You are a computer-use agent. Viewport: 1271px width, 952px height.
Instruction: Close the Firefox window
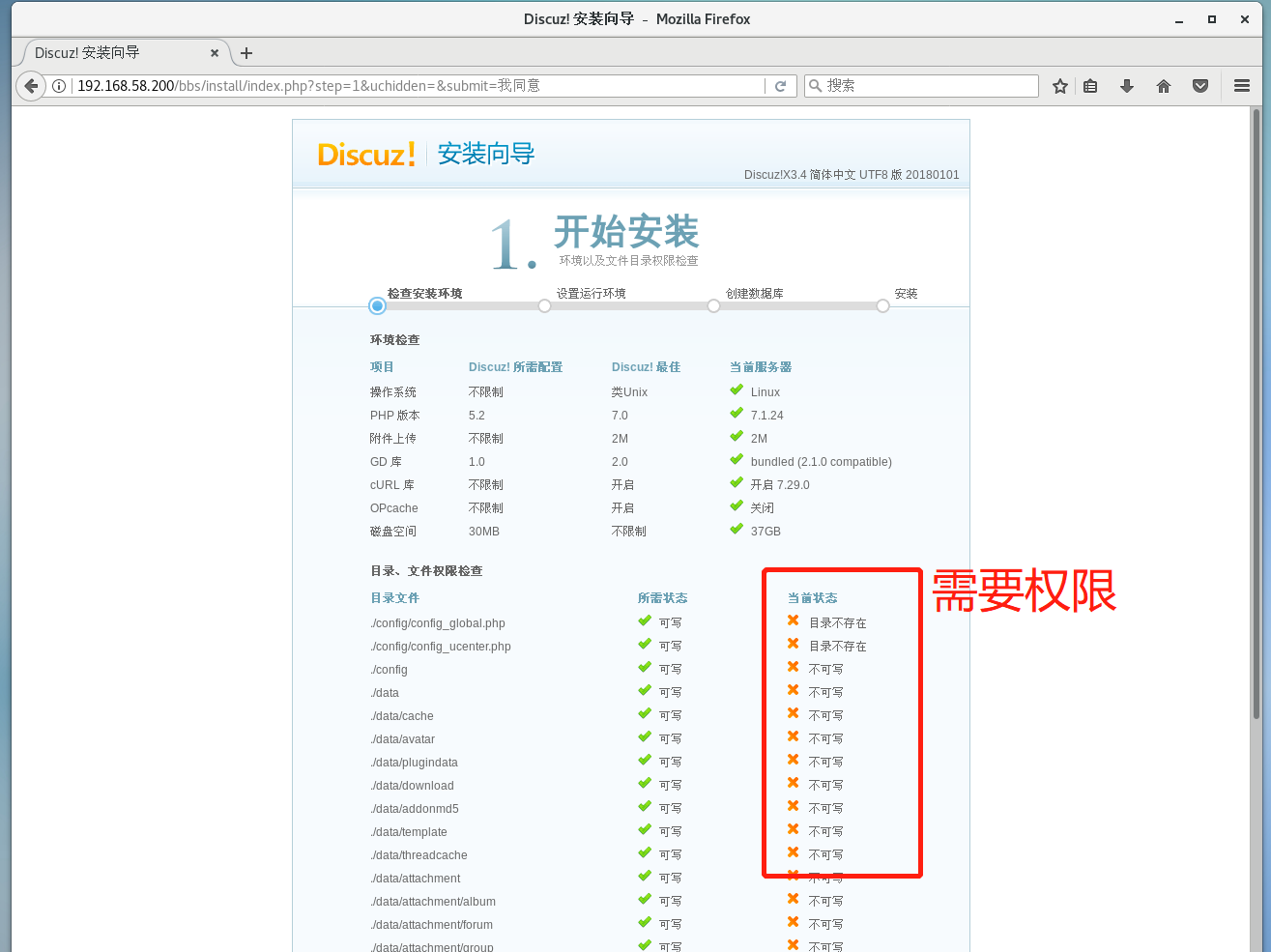tap(1245, 19)
